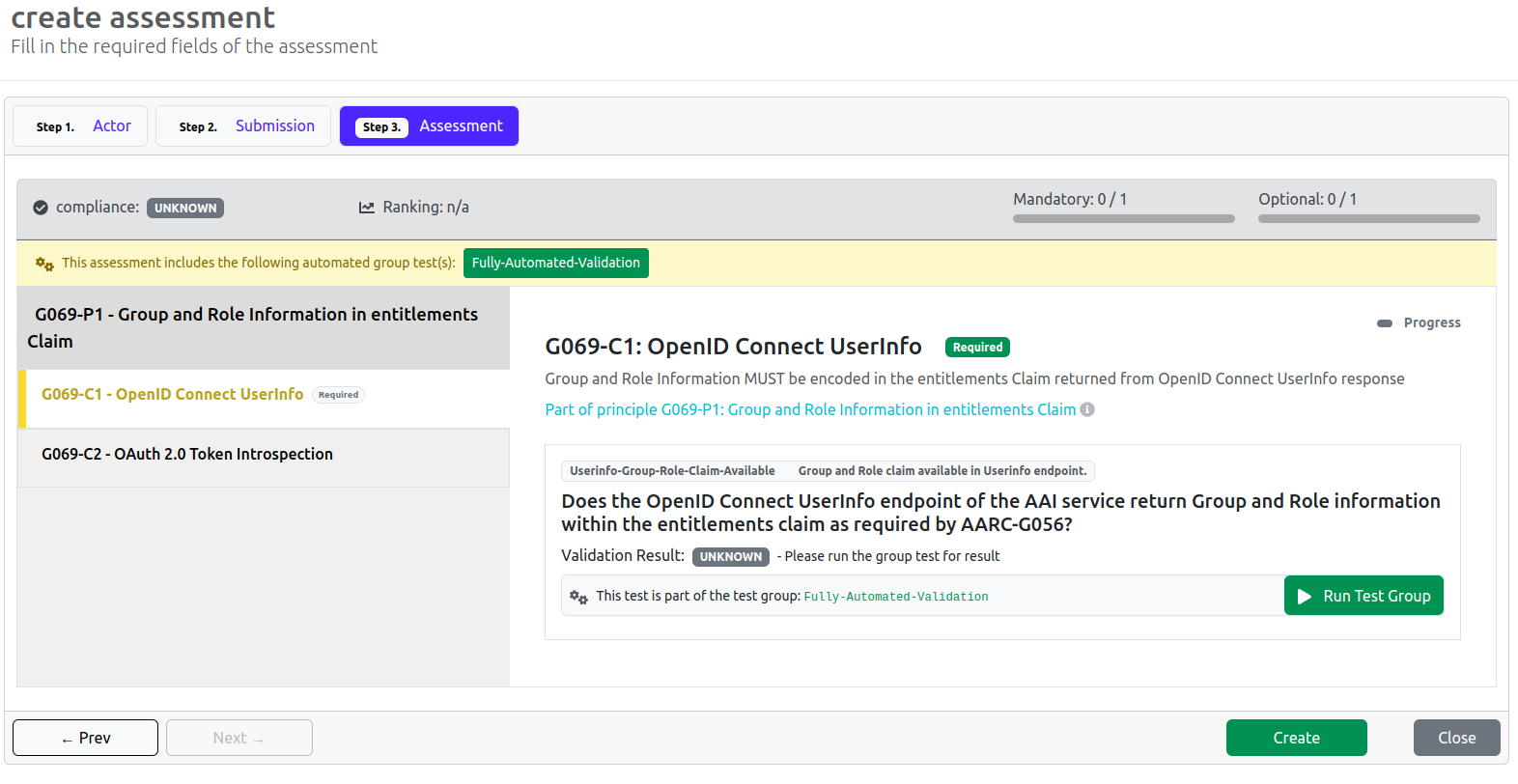Click the Ranking chart icon

click(x=367, y=208)
